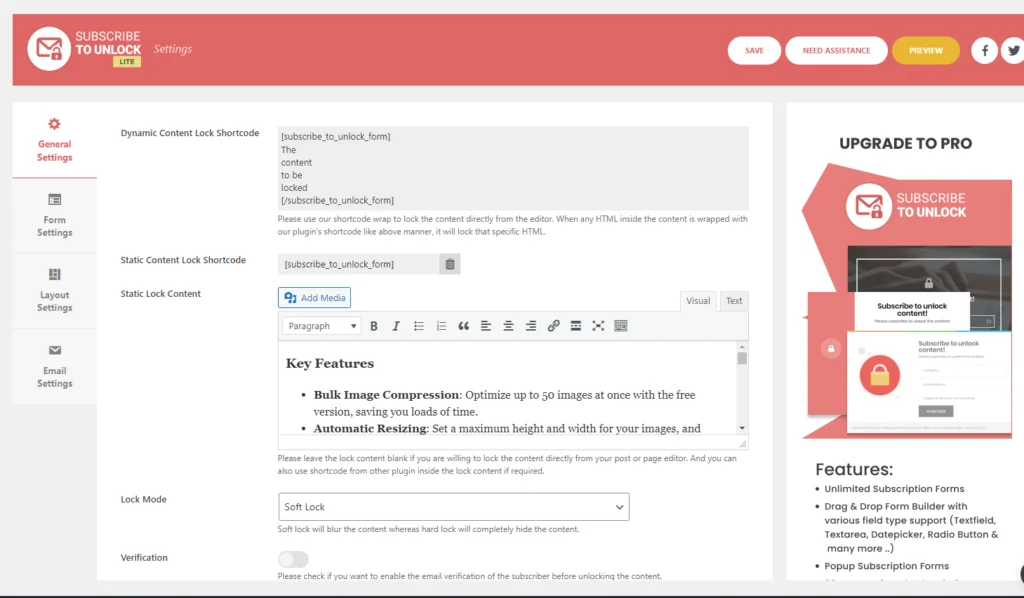Align text center in the editor
The width and height of the screenshot is (1024, 598).
[x=508, y=326]
